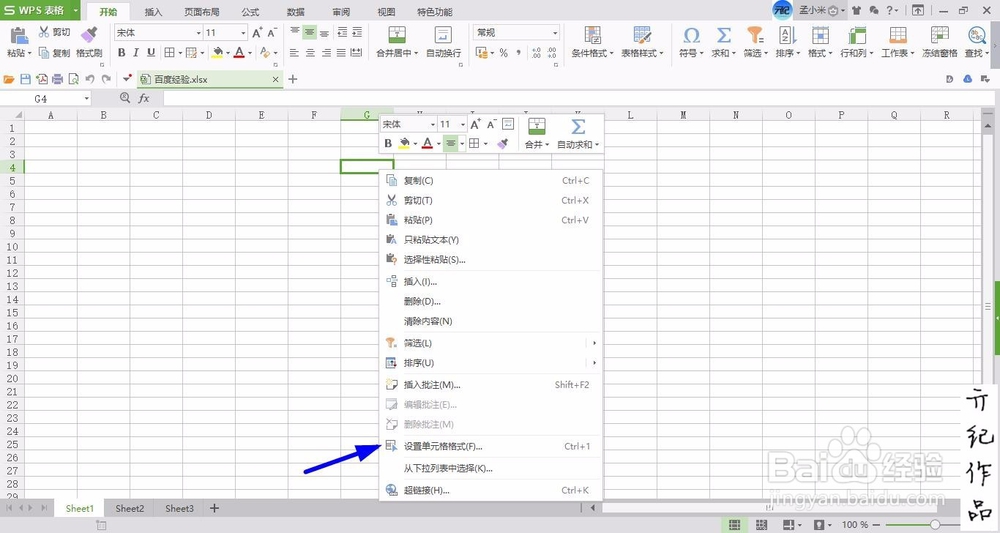Image resolution: width=1000 pixels, height=533 pixels.
Task: Click the Worksheet (工作表) ribbon icon
Action: [x=898, y=34]
